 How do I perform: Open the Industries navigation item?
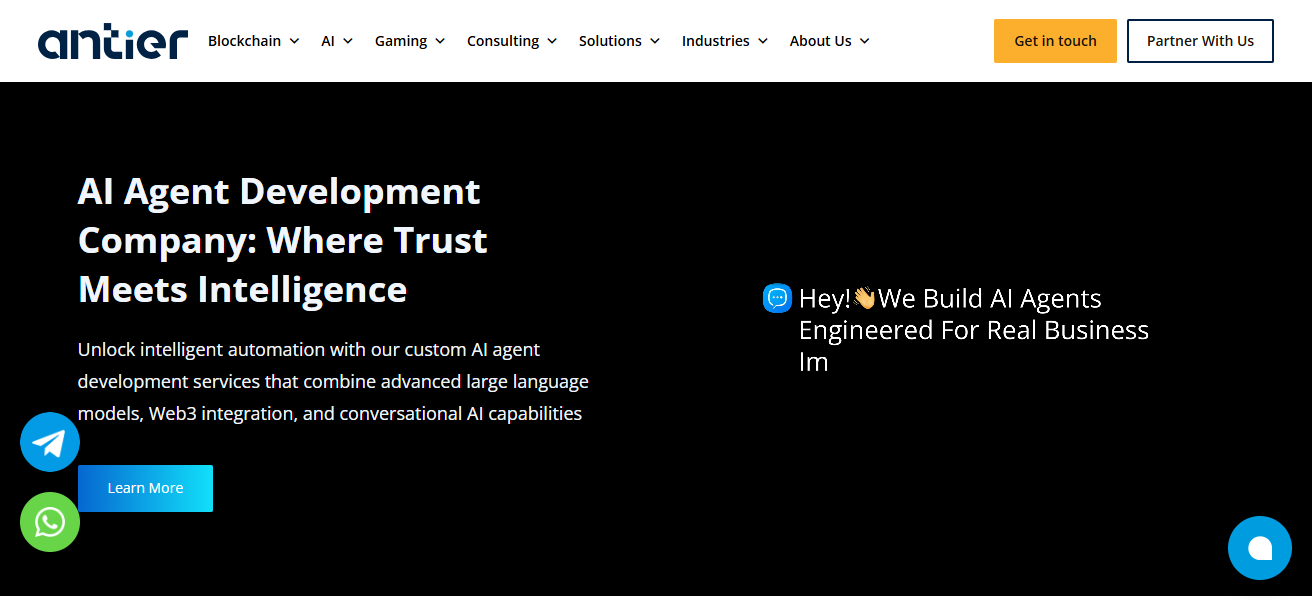pyautogui.click(x=715, y=41)
